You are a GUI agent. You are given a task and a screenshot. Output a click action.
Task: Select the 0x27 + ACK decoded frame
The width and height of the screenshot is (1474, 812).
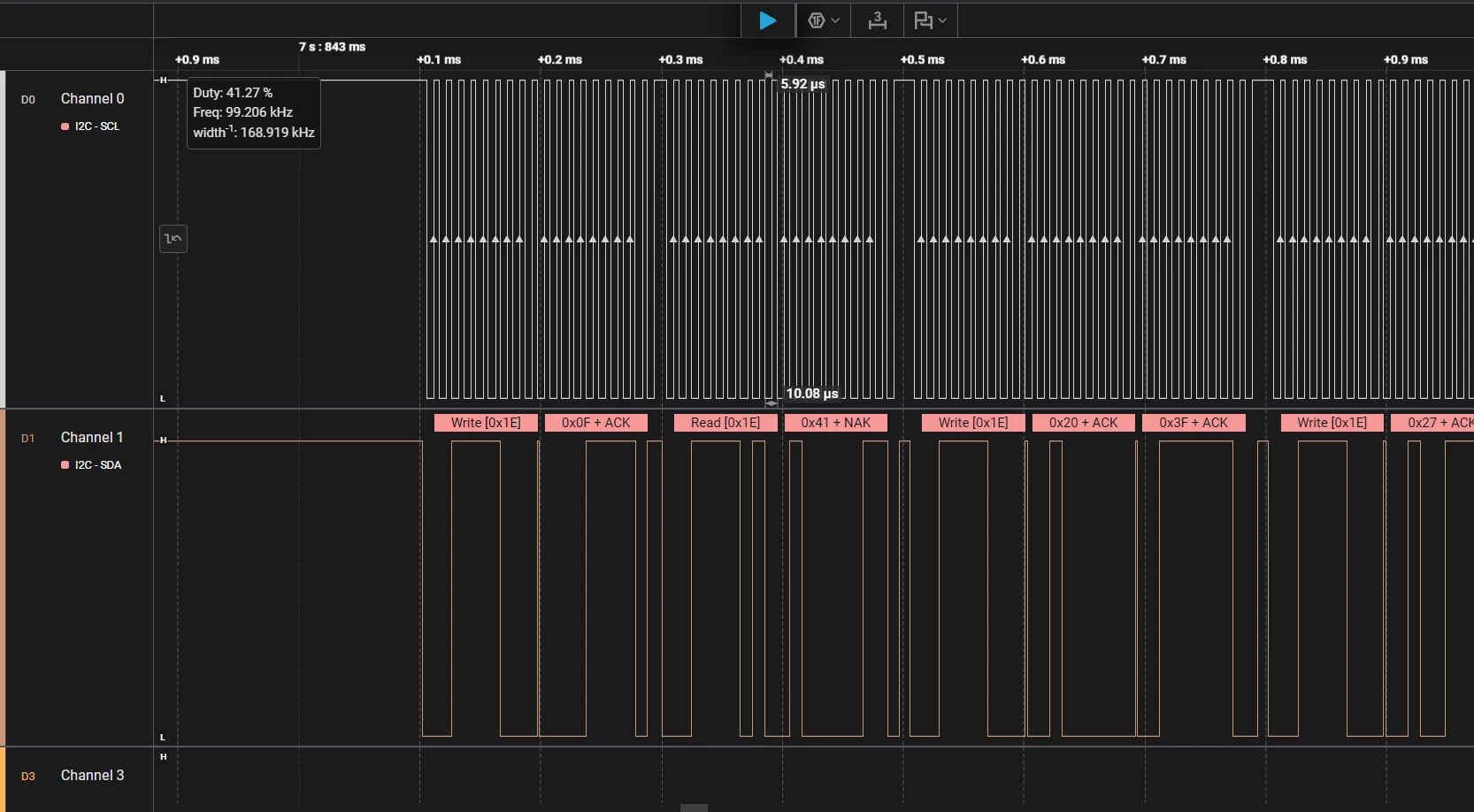1432,423
